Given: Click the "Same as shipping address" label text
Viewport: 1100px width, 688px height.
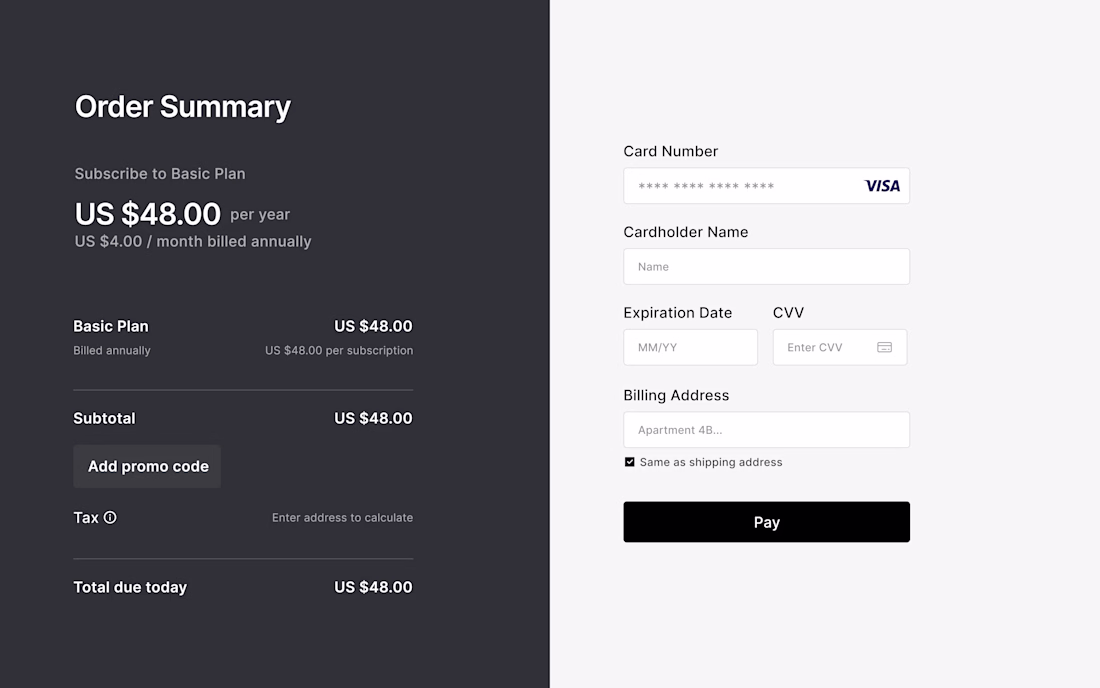Looking at the screenshot, I should point(711,462).
